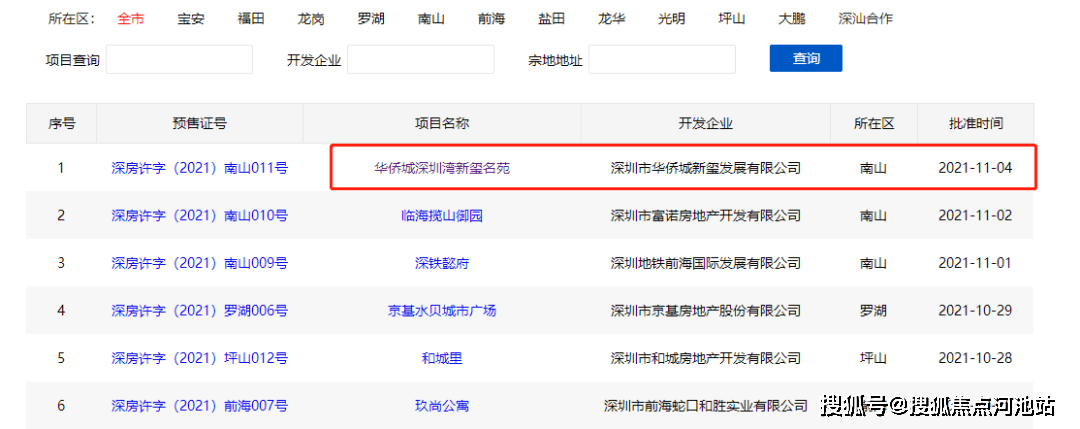Open permit 深房许字（2021）前海007号
The image size is (1080, 429).
(x=199, y=406)
